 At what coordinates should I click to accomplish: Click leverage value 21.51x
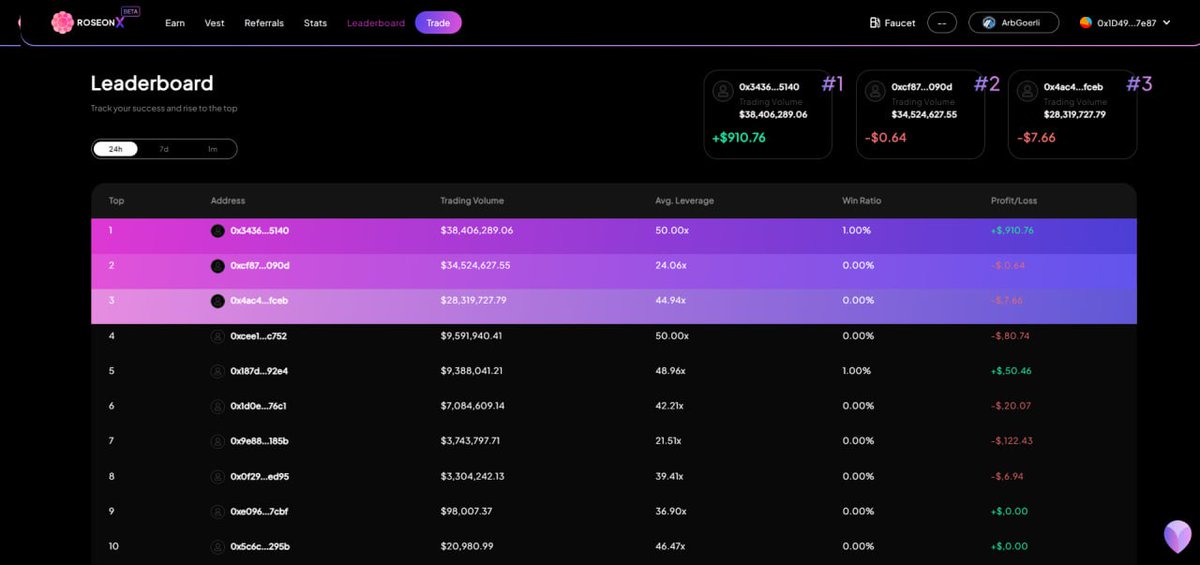click(x=669, y=441)
